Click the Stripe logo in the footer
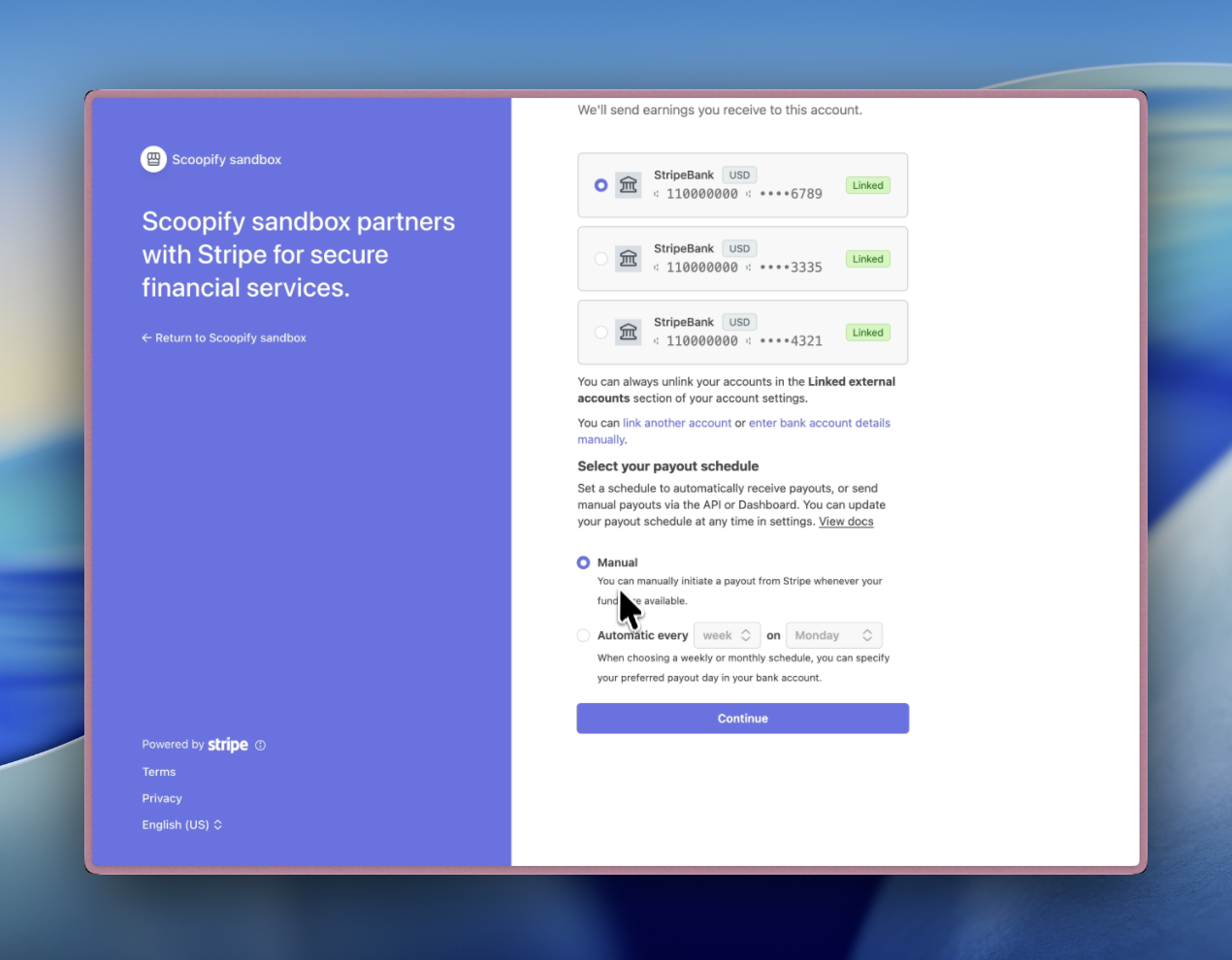The height and width of the screenshot is (960, 1232). (x=228, y=745)
